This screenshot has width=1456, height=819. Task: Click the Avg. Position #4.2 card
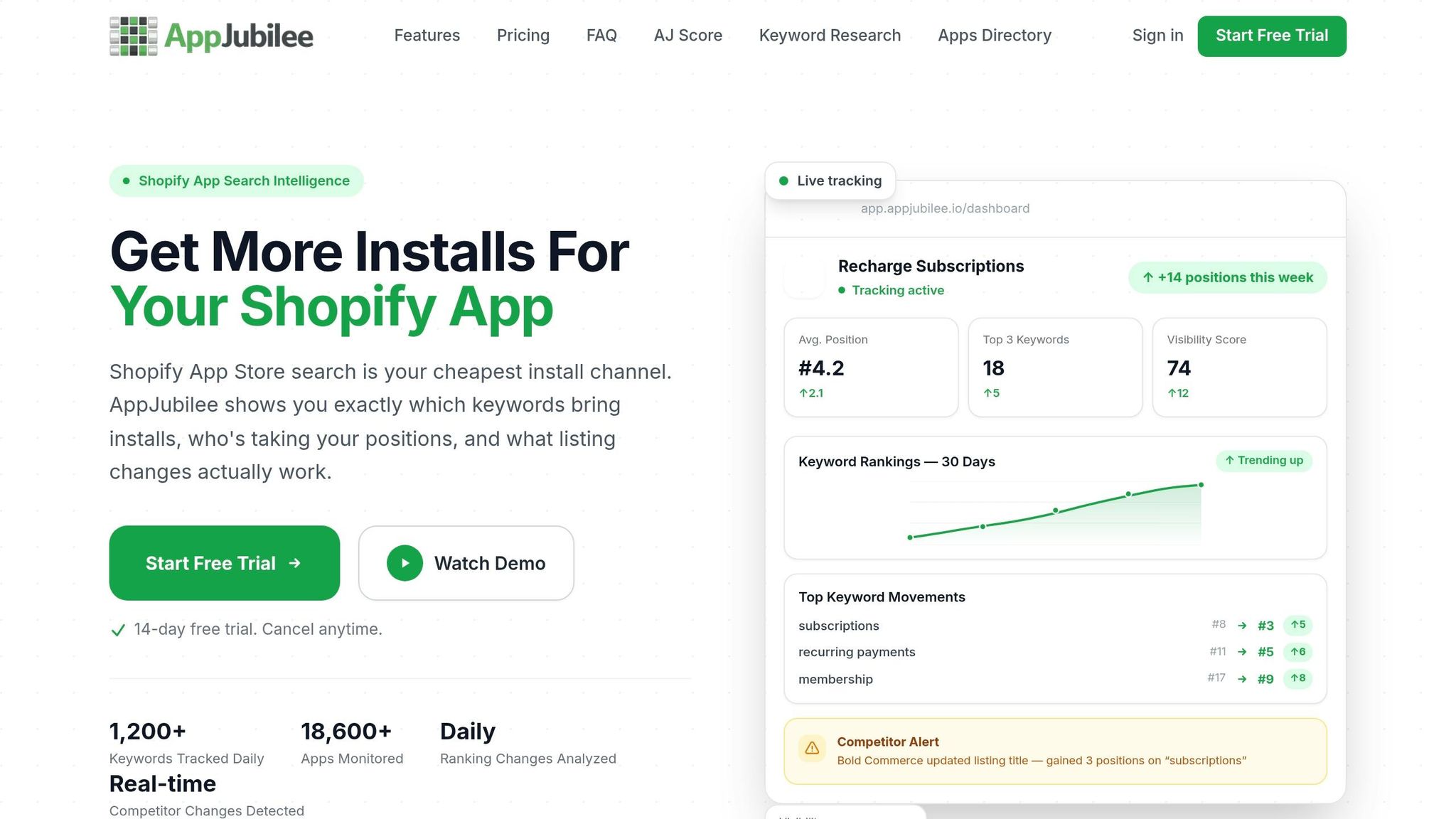pyautogui.click(x=871, y=367)
